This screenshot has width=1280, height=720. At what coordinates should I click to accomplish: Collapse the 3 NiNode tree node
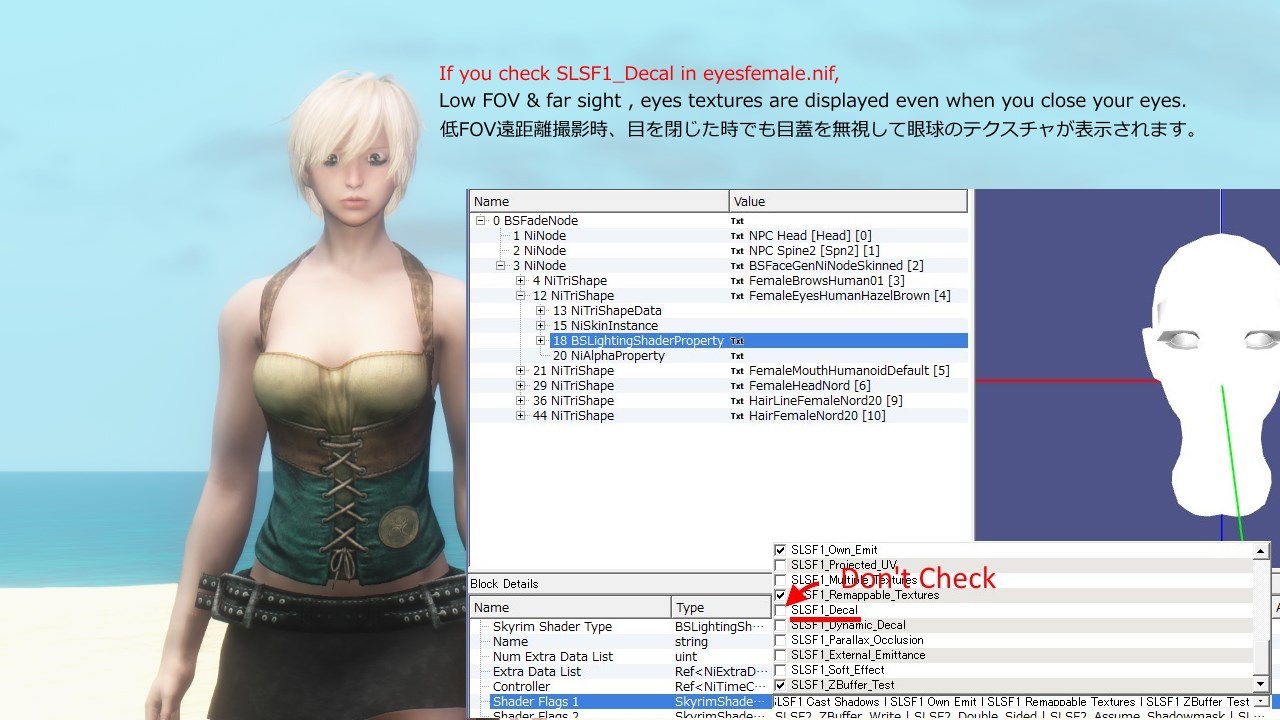pos(501,266)
